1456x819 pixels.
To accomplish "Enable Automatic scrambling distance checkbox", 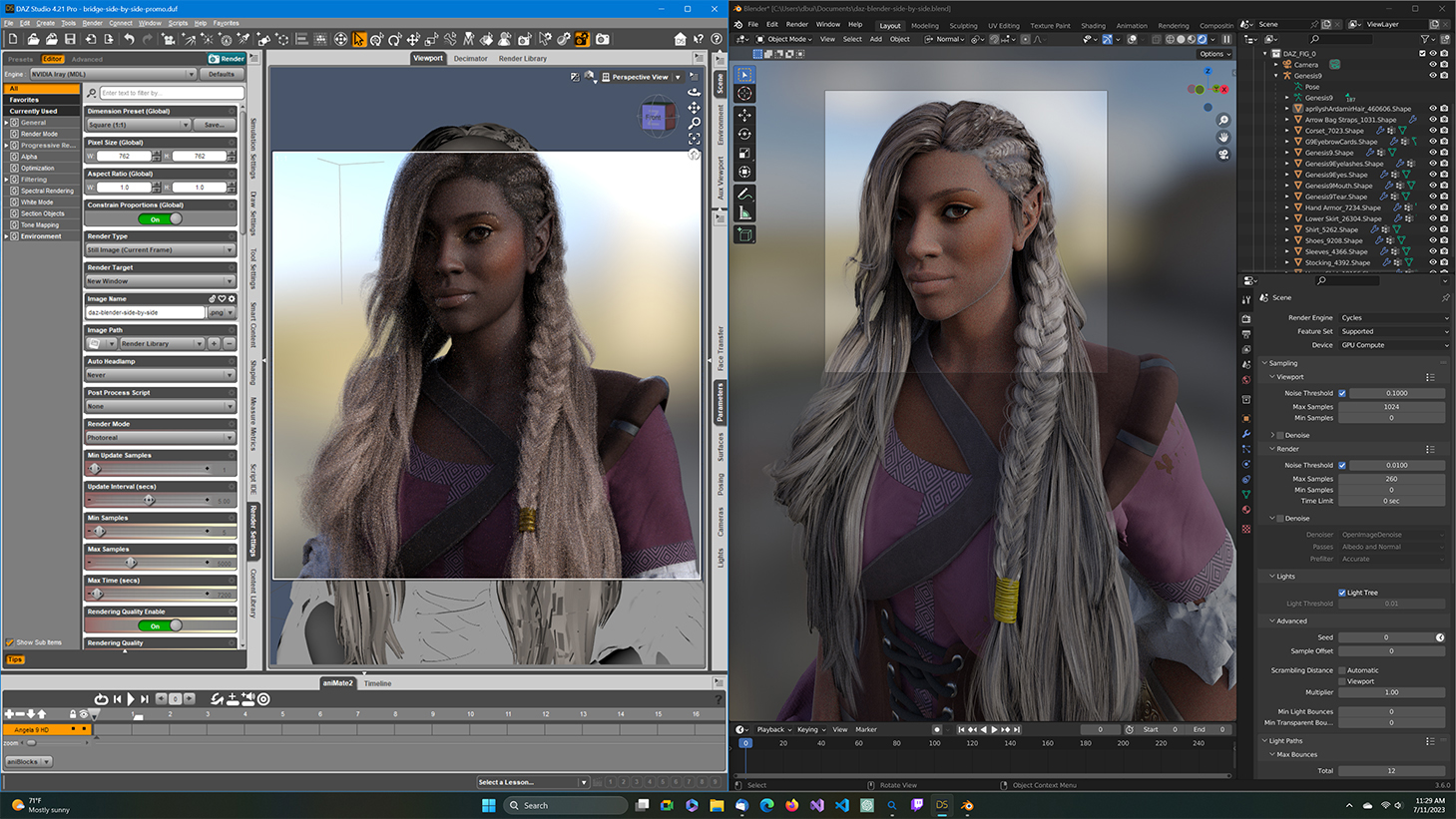I will click(x=1342, y=670).
